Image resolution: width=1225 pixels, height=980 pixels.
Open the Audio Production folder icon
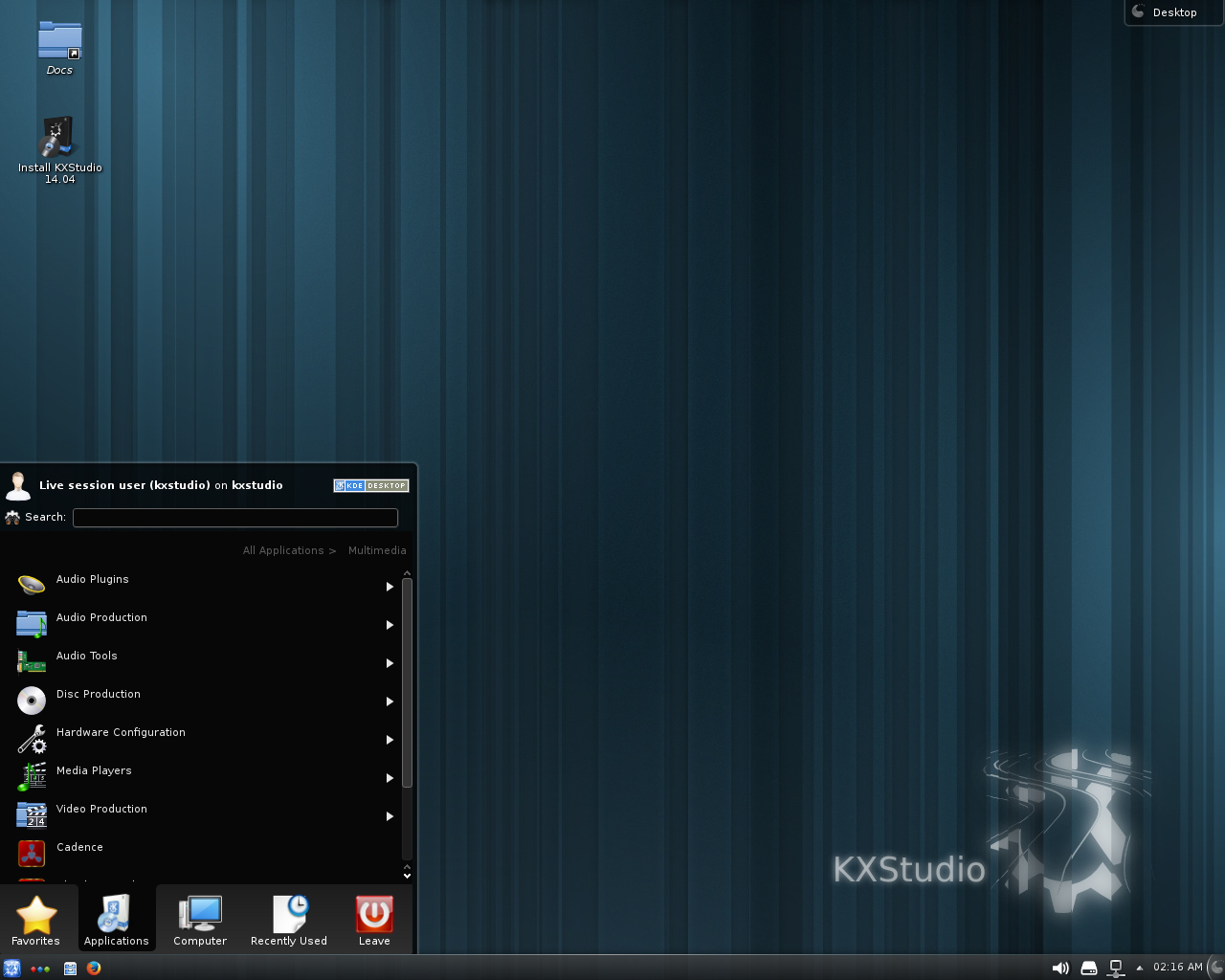click(x=31, y=623)
